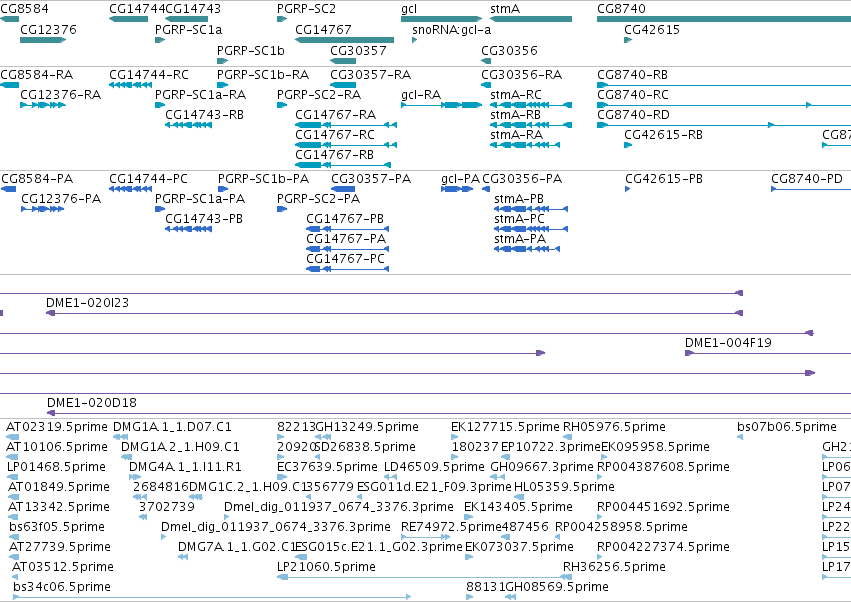Select EST RP004387608.5prime
This screenshot has width=851, height=602.
663,467
